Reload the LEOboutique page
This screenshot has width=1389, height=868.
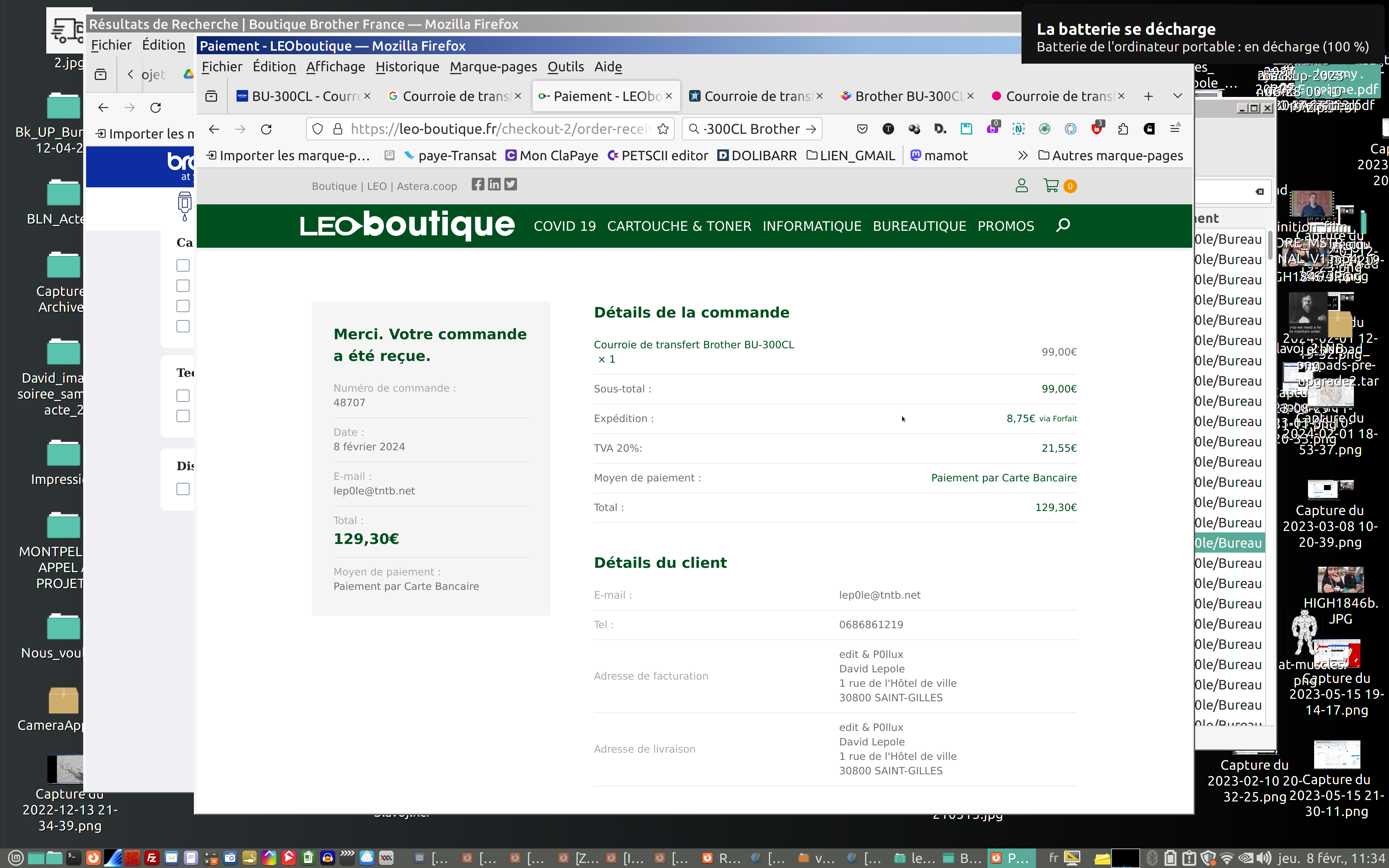[x=266, y=129]
